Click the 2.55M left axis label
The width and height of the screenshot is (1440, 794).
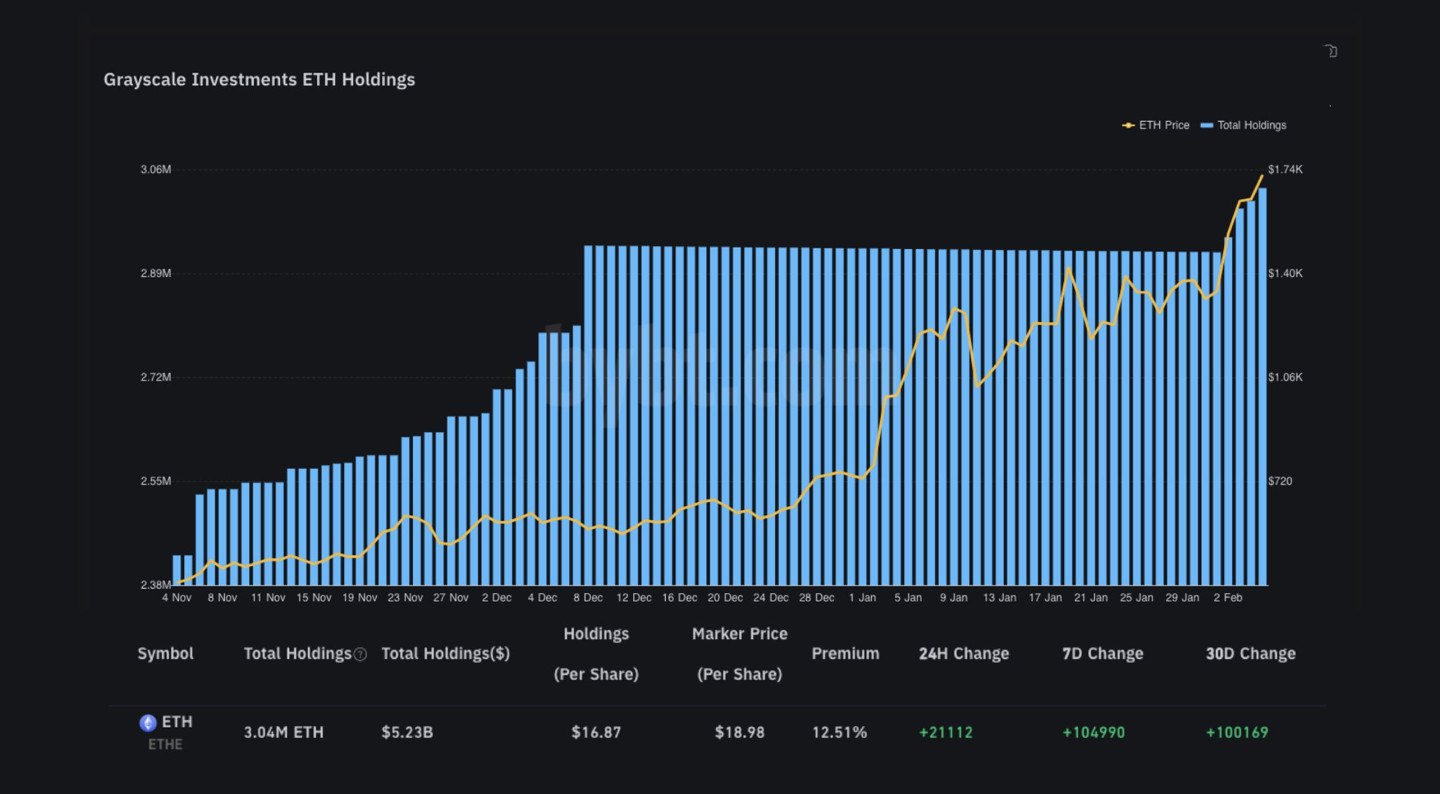(156, 481)
